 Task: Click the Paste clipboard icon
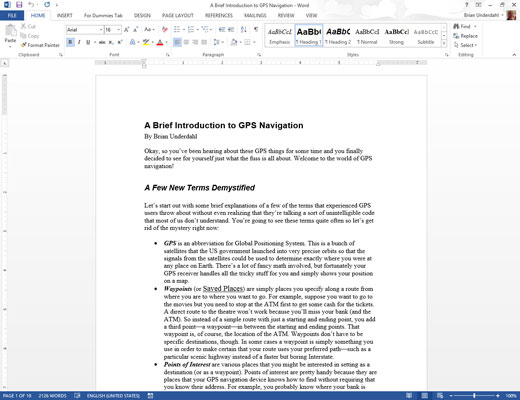point(10,31)
